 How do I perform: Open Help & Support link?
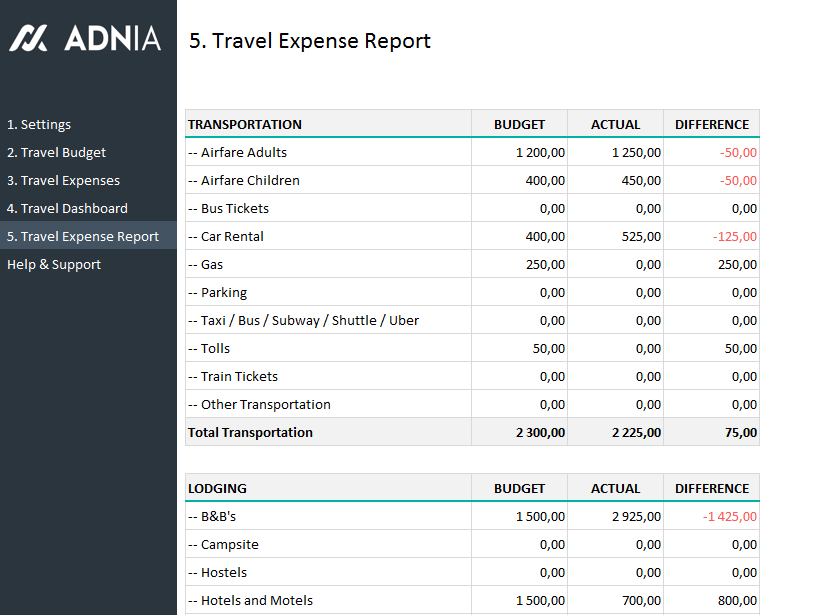[54, 265]
